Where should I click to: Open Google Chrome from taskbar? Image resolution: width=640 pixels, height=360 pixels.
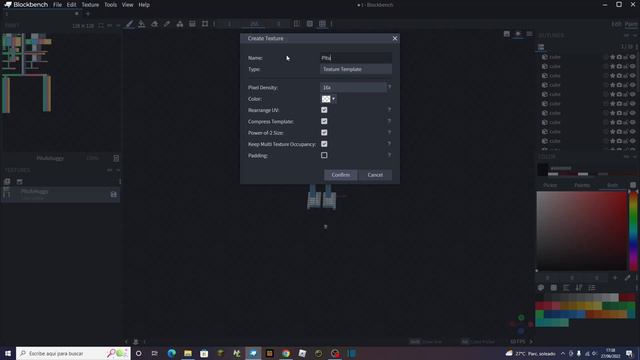pos(286,353)
